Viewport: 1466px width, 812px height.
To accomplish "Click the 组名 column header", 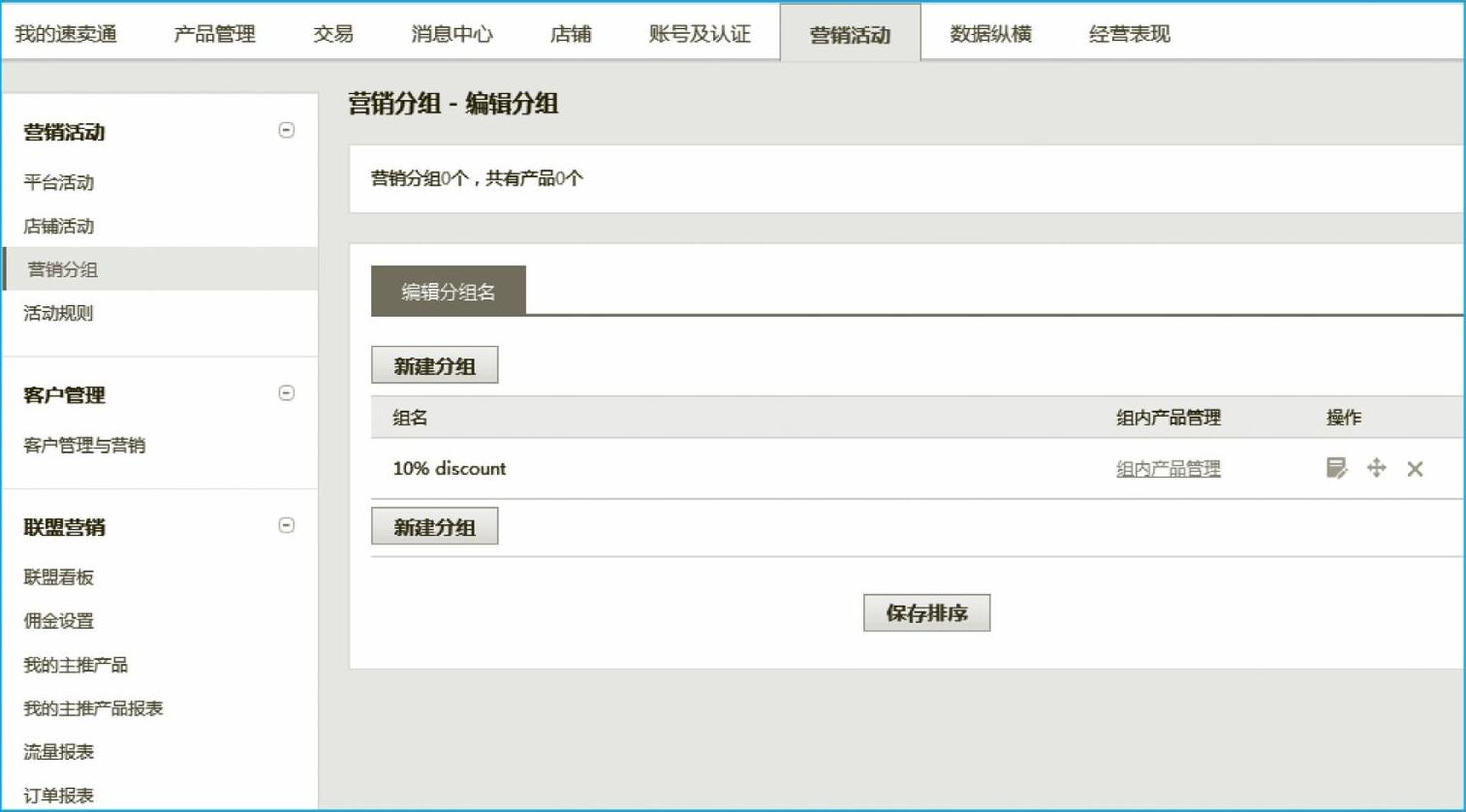I will [410, 418].
